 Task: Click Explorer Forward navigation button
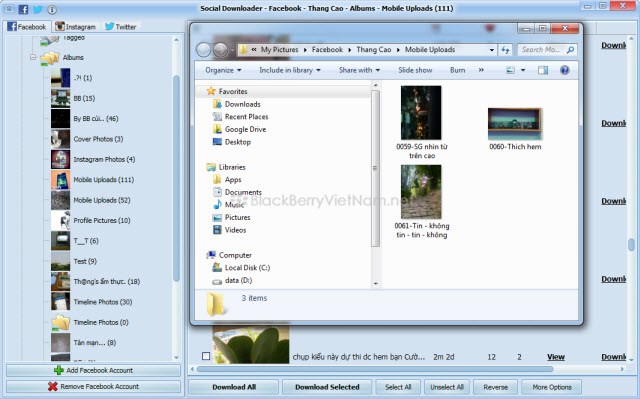pyautogui.click(x=221, y=50)
